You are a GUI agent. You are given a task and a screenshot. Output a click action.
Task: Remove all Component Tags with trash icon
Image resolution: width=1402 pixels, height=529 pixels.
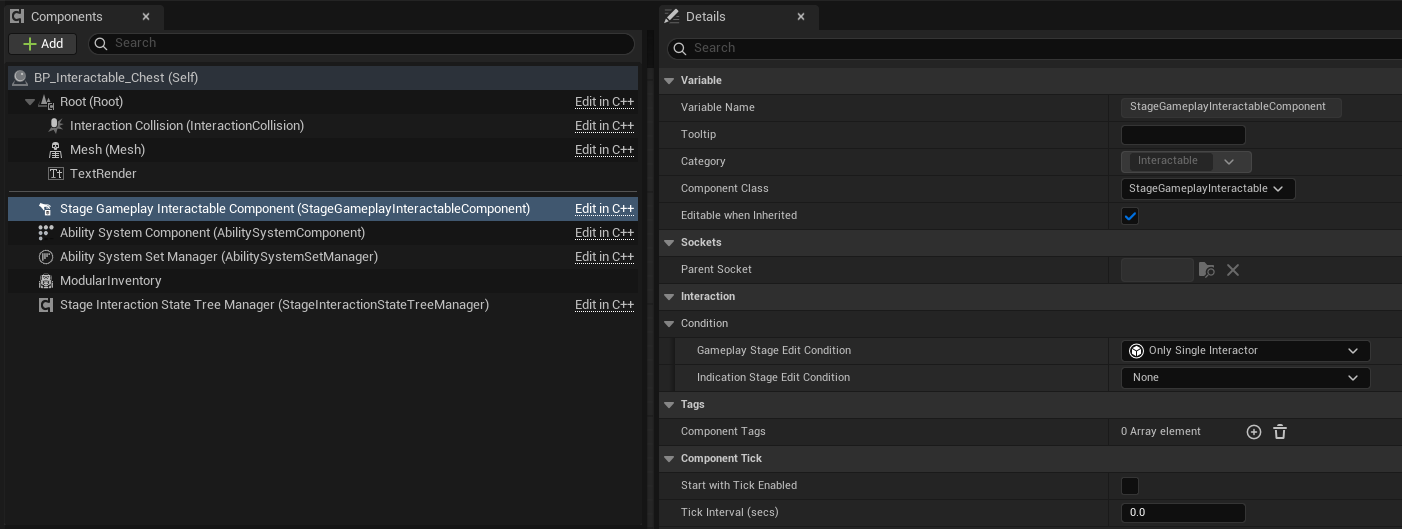tap(1280, 432)
